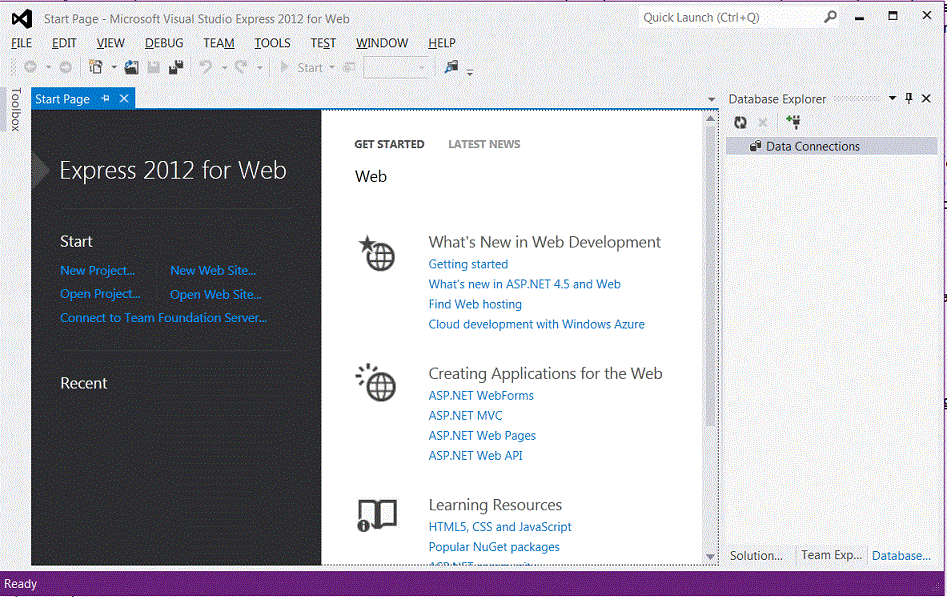Click the Delete icon in Database Explorer
This screenshot has height=600, width=947.
[x=763, y=123]
